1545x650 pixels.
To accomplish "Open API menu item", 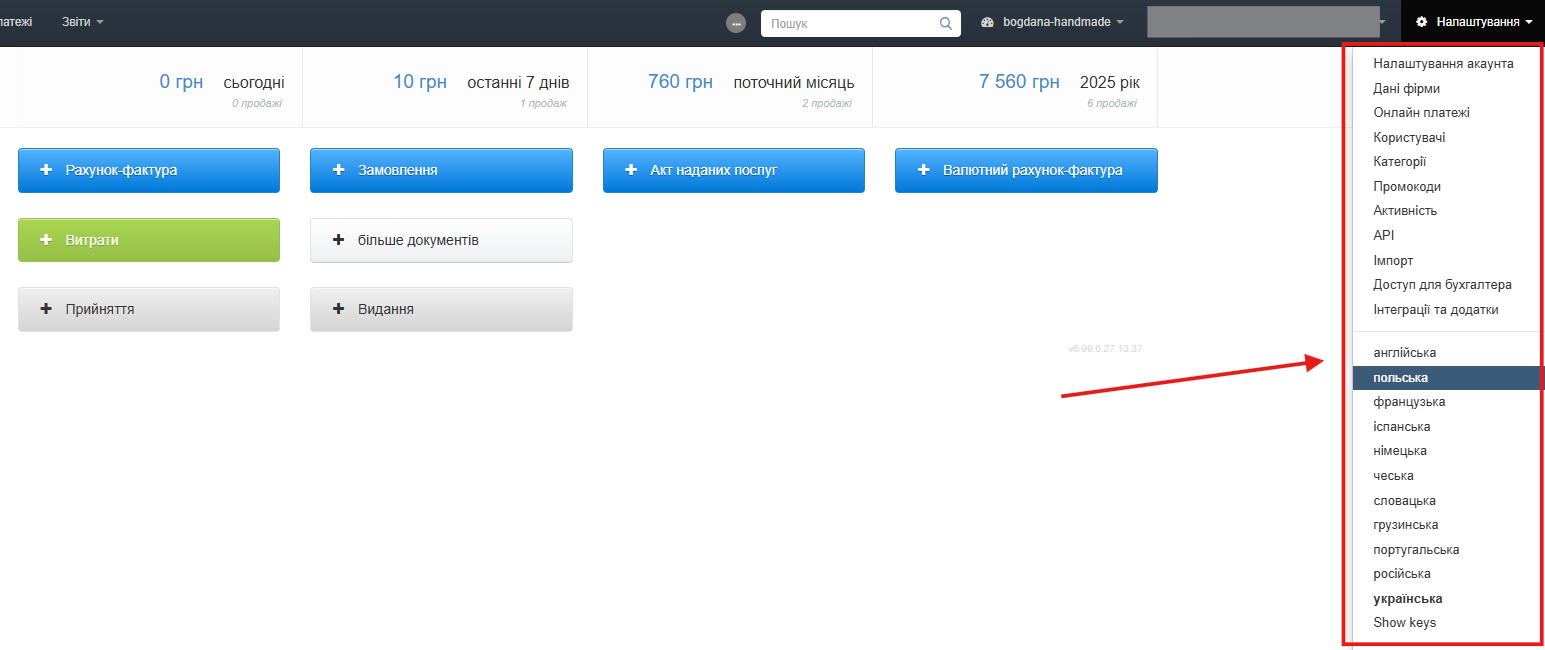I will pyautogui.click(x=1383, y=235).
